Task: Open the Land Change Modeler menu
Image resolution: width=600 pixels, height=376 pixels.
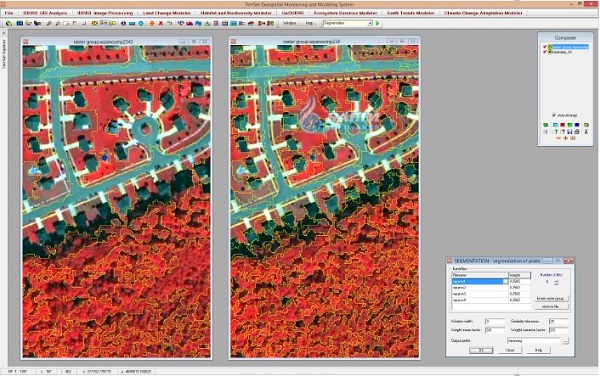Action: click(x=166, y=13)
